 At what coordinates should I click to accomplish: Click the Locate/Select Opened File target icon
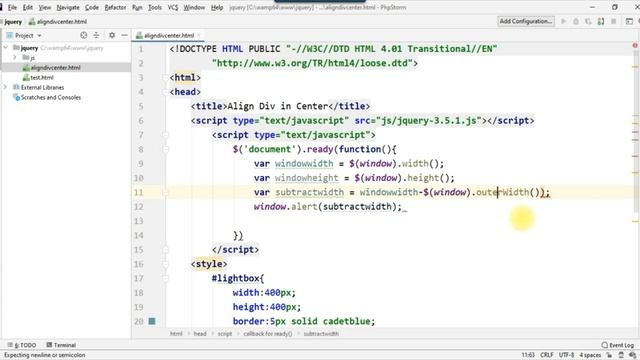pyautogui.click(x=84, y=36)
